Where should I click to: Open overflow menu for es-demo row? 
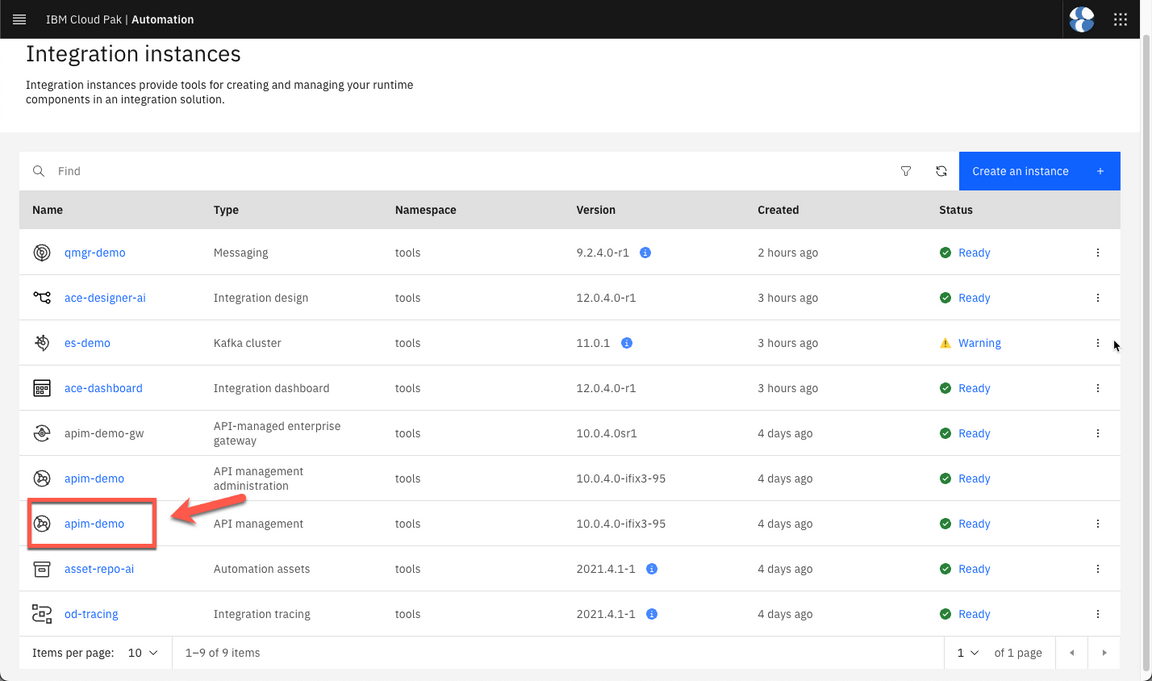1097,343
